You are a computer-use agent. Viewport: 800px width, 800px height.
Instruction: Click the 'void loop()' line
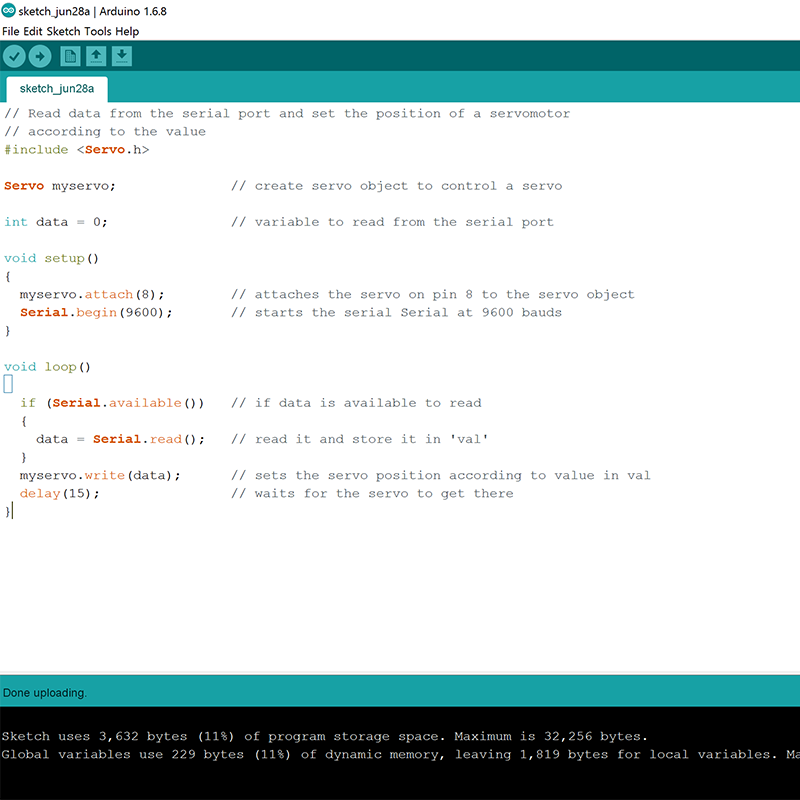click(x=47, y=367)
